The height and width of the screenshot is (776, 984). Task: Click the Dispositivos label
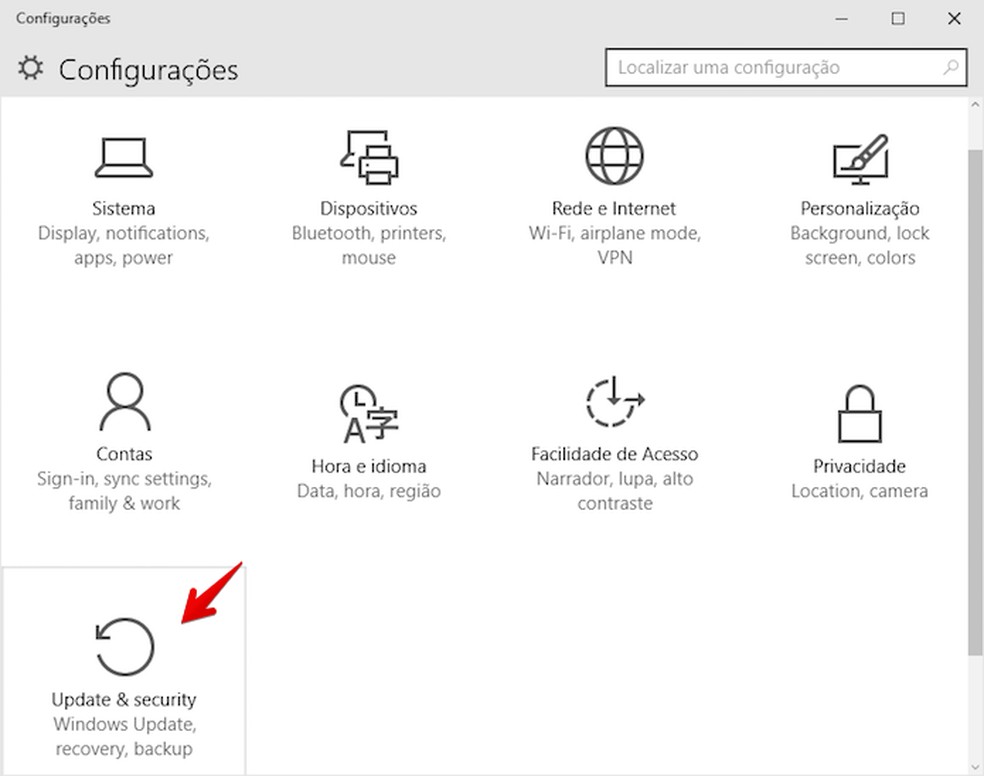point(369,208)
